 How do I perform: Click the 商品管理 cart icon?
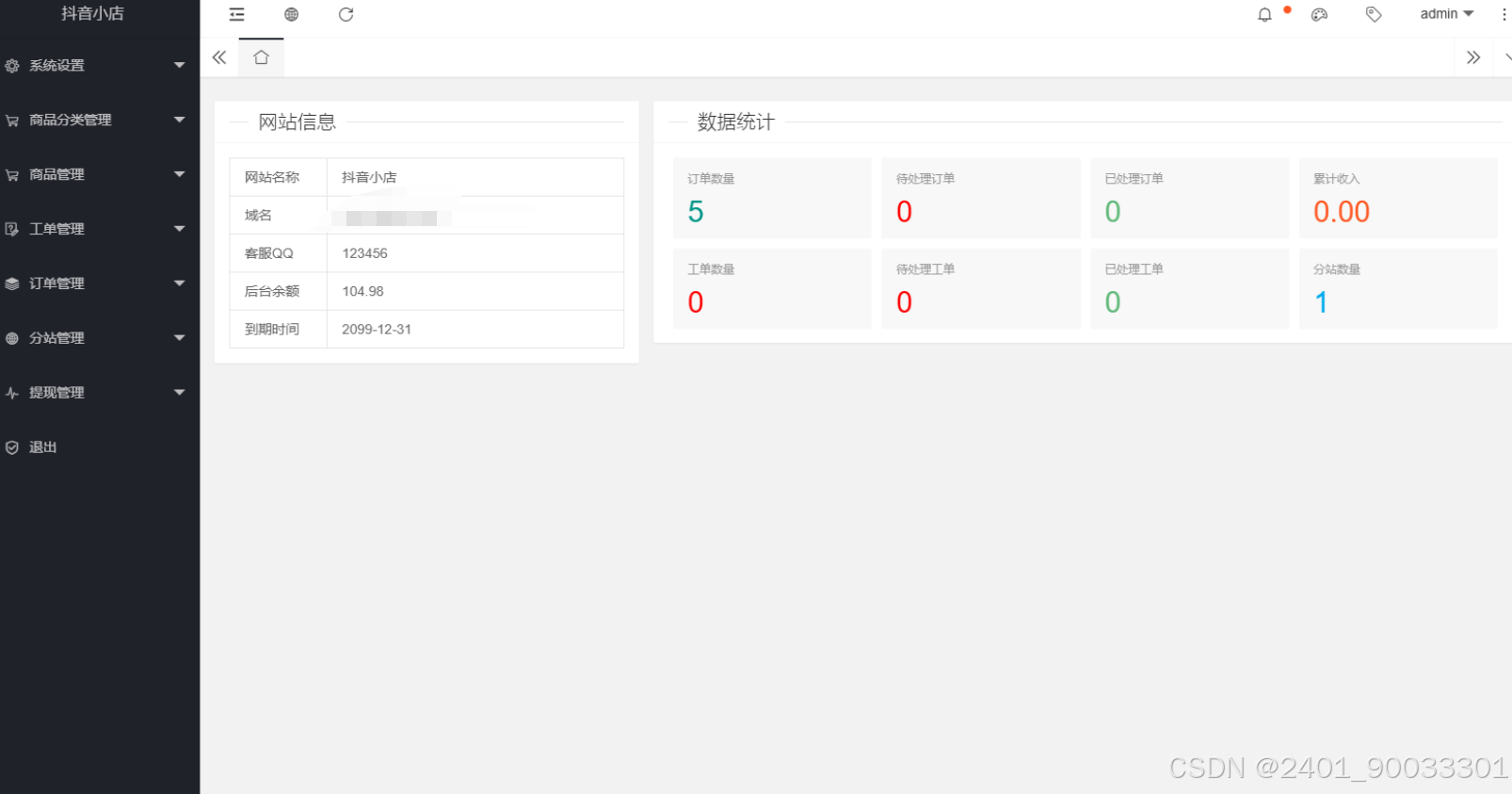[x=12, y=175]
